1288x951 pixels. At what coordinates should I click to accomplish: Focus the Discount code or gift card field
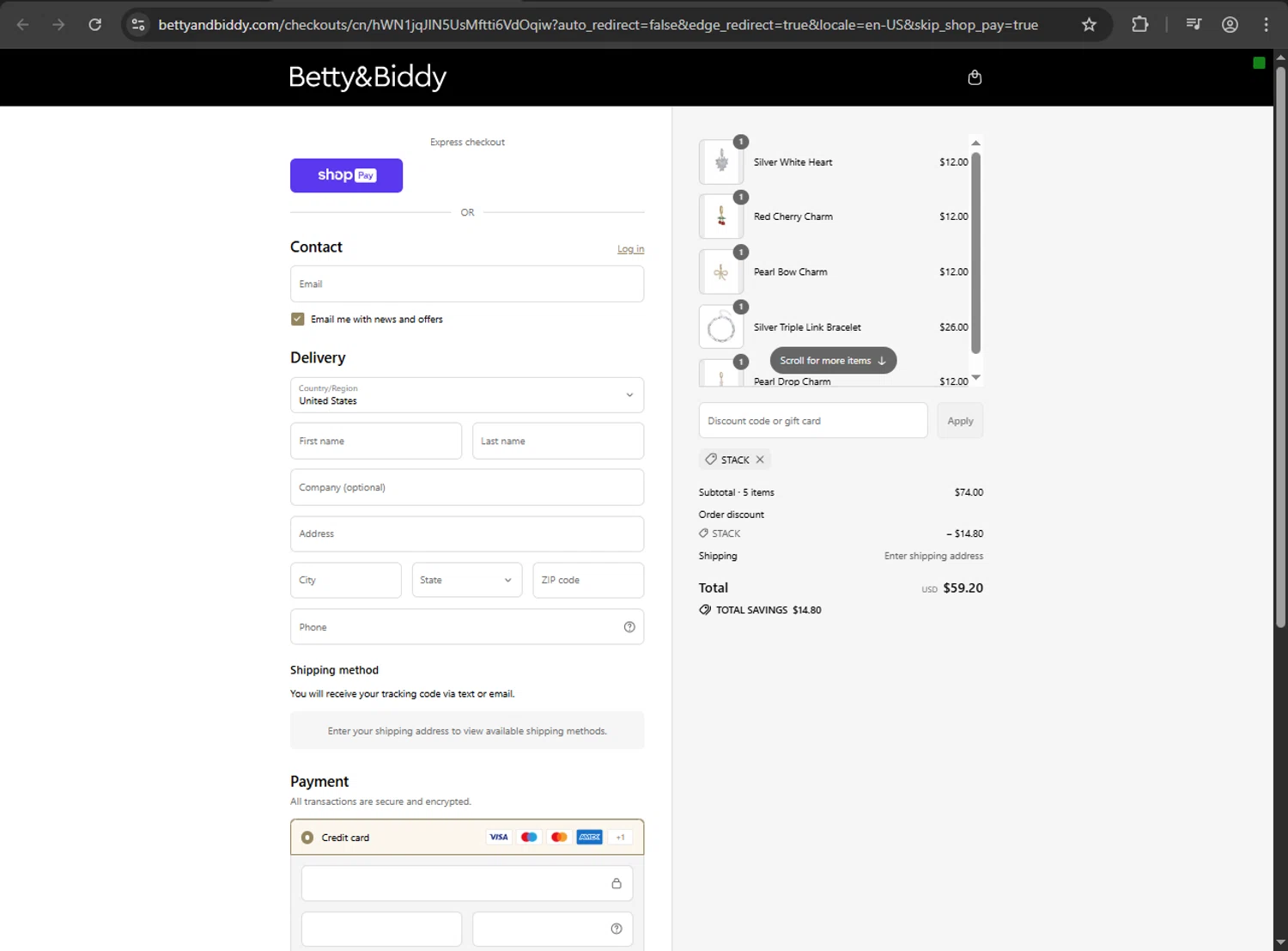coord(813,421)
